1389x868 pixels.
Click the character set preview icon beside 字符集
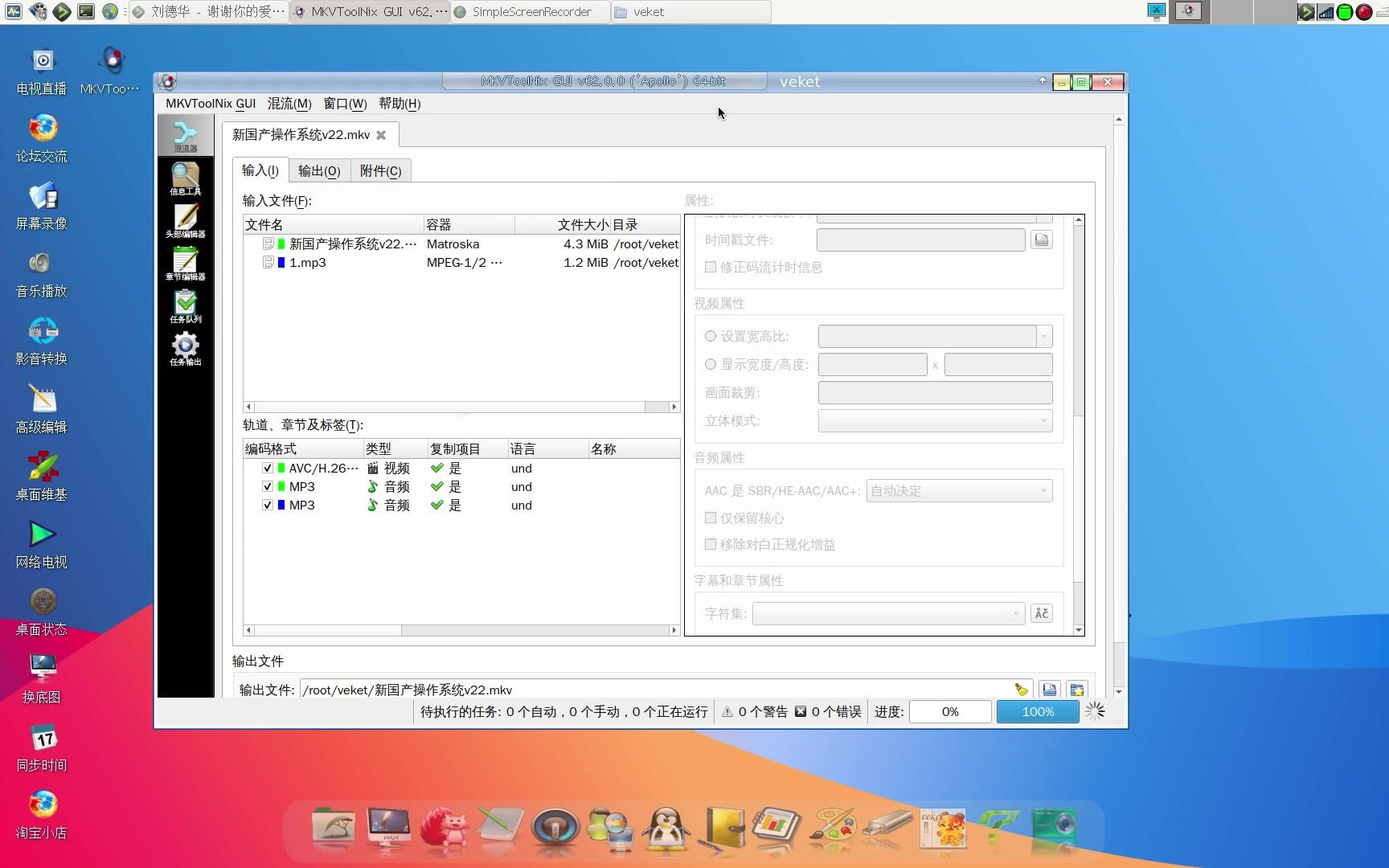pos(1042,613)
